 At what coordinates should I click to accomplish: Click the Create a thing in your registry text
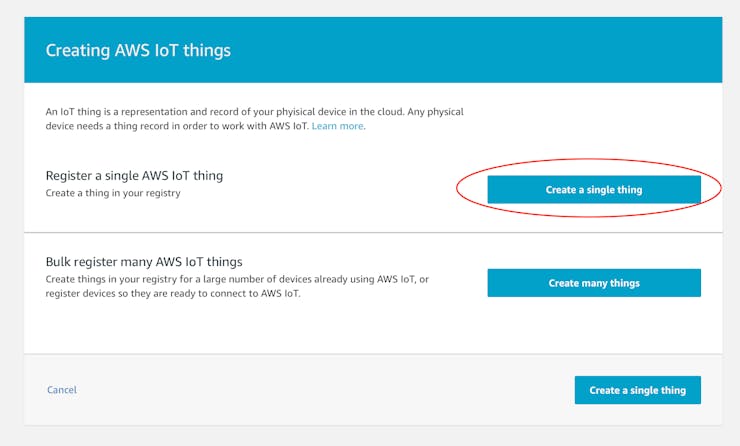(x=113, y=193)
